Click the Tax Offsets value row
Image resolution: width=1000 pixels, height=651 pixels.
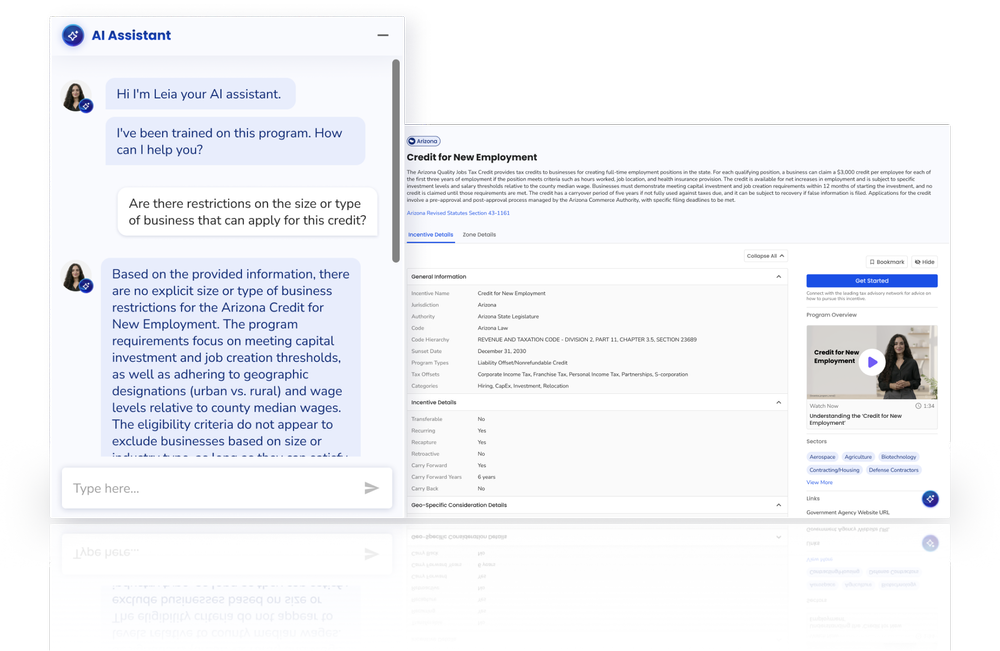(582, 374)
